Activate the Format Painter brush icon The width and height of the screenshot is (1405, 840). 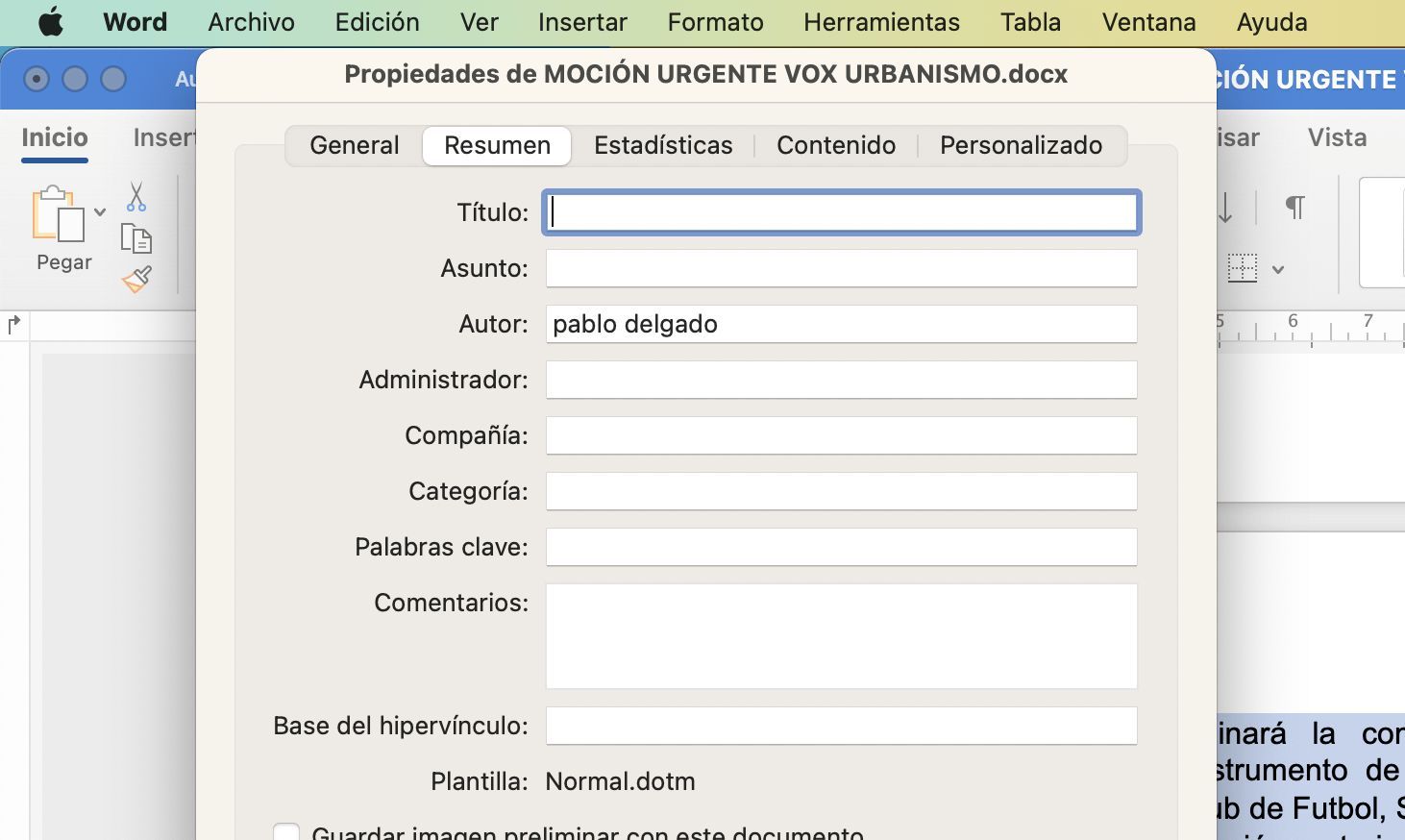coord(136,280)
